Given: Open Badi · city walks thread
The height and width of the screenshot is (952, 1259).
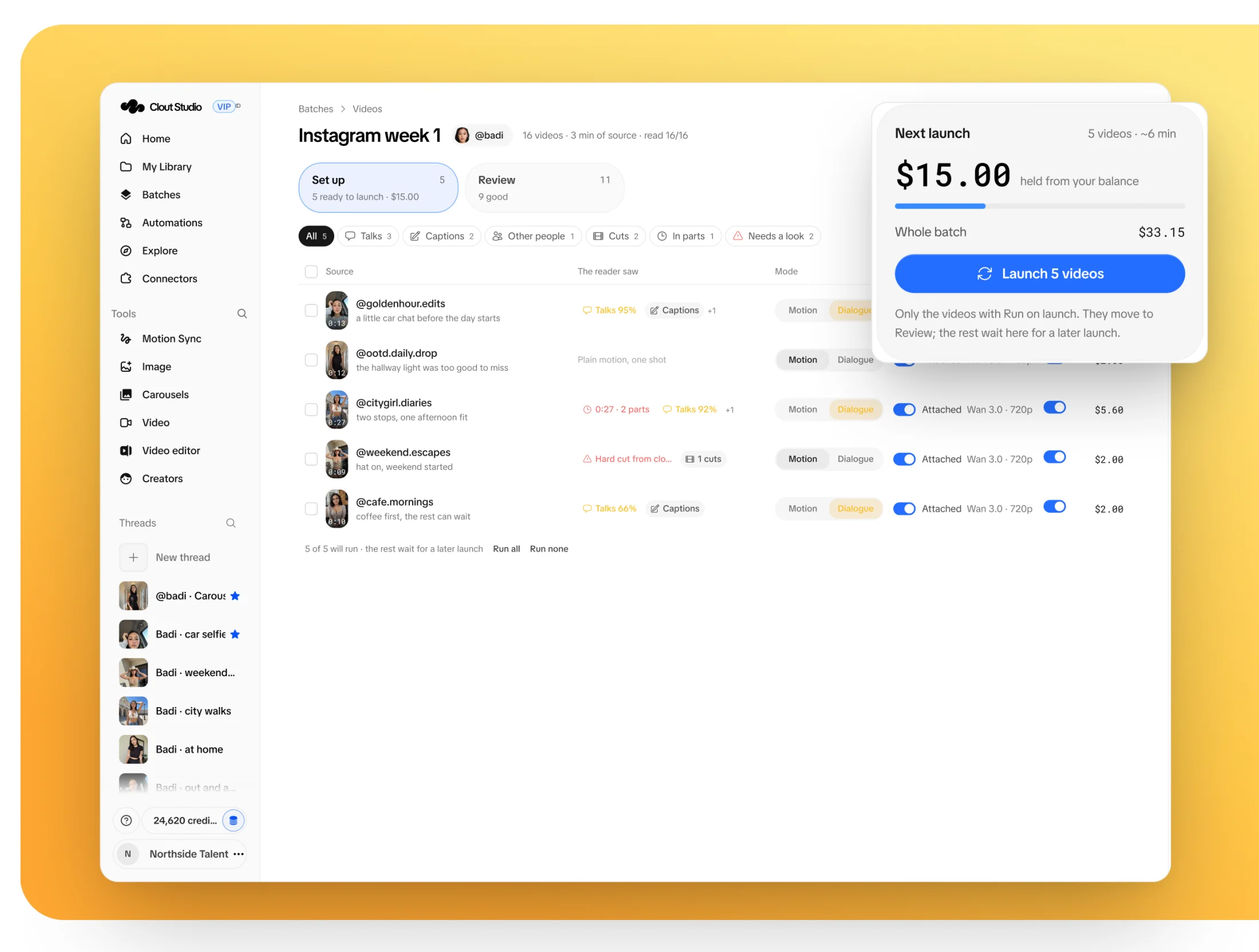Looking at the screenshot, I should click(x=179, y=711).
